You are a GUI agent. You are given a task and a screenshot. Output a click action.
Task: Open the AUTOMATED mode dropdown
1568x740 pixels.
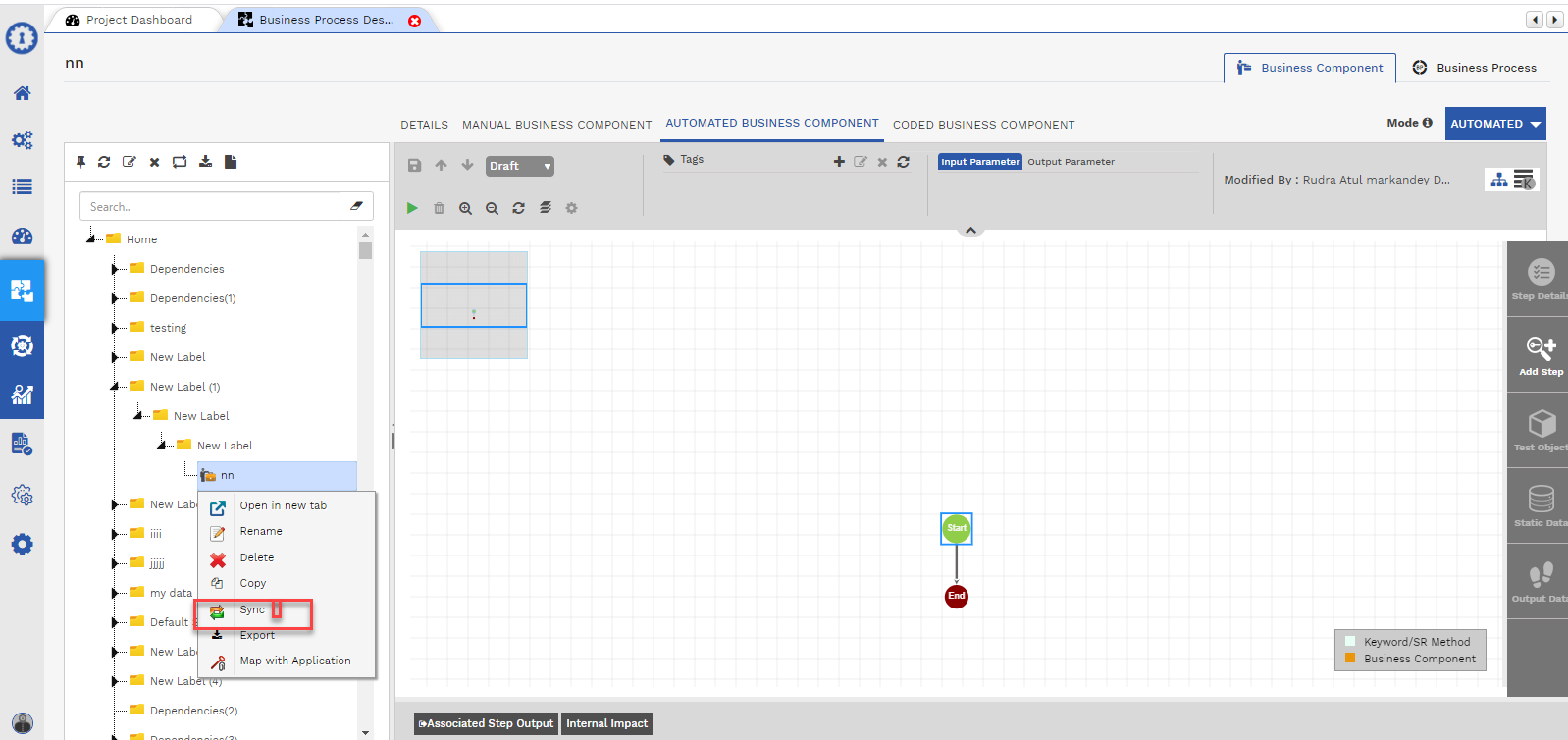[1495, 124]
